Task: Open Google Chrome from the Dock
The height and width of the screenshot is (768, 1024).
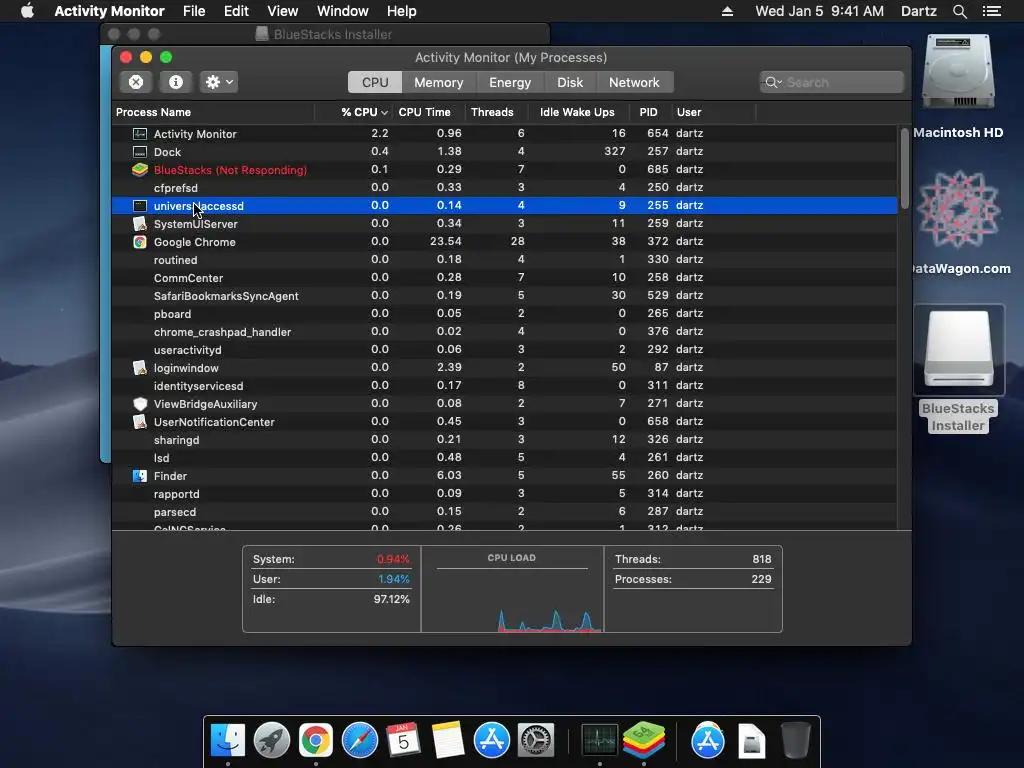Action: point(315,741)
